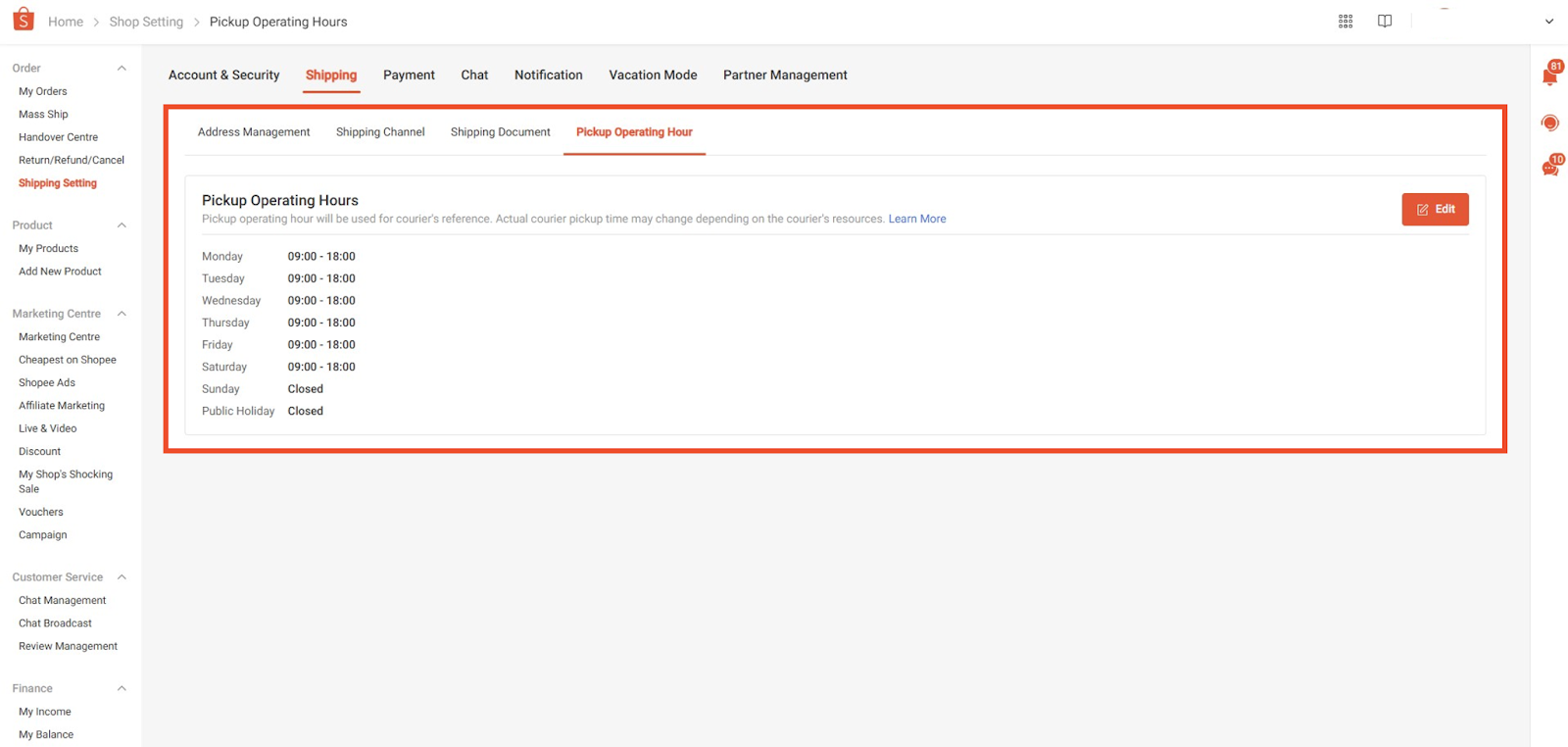The image size is (1568, 747).
Task: Click the Shopee logo icon
Action: click(24, 20)
